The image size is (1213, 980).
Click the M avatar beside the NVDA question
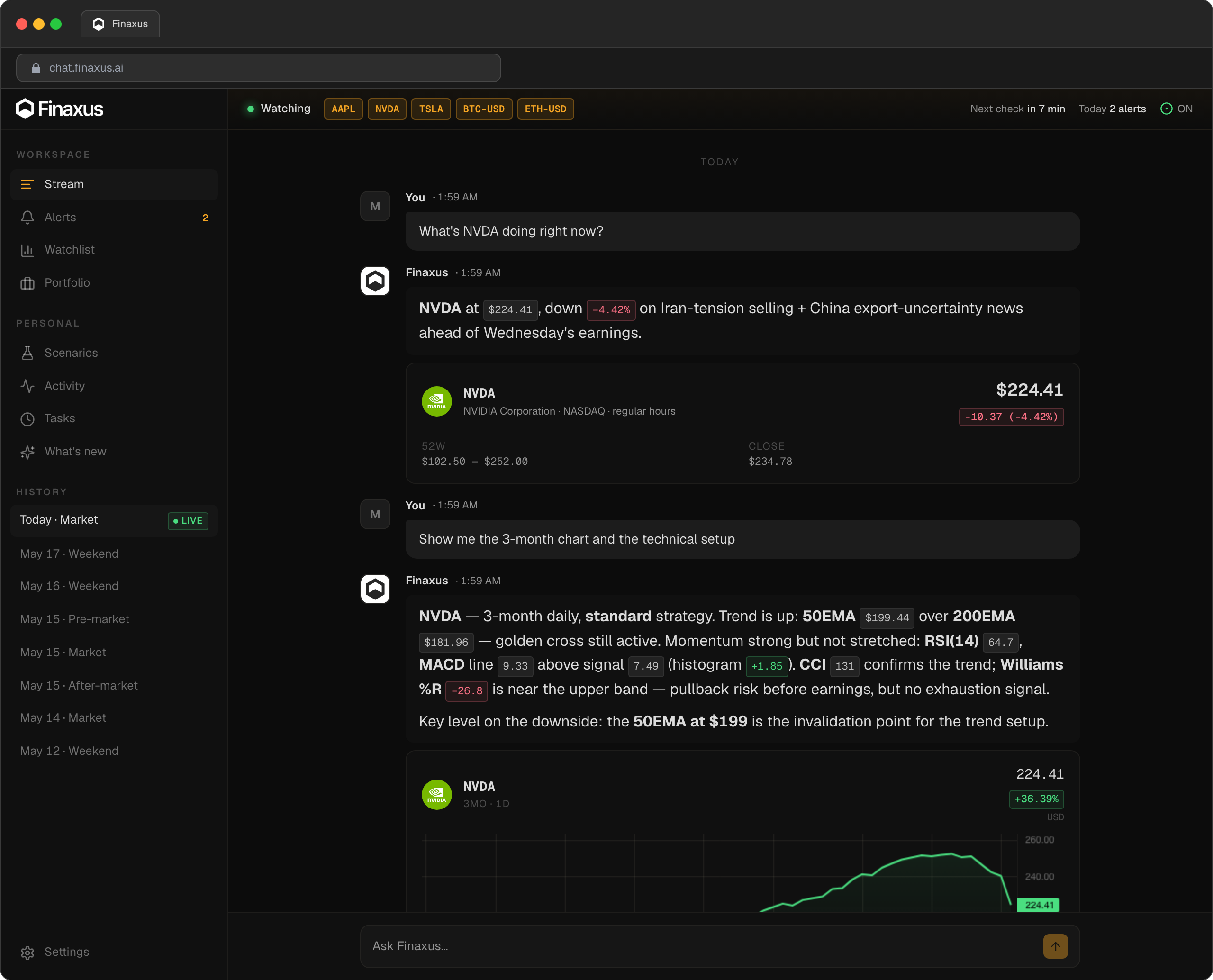(375, 206)
